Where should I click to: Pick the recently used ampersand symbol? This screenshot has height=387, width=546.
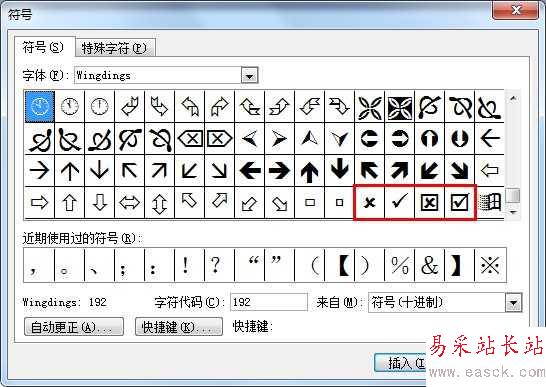coord(429,265)
